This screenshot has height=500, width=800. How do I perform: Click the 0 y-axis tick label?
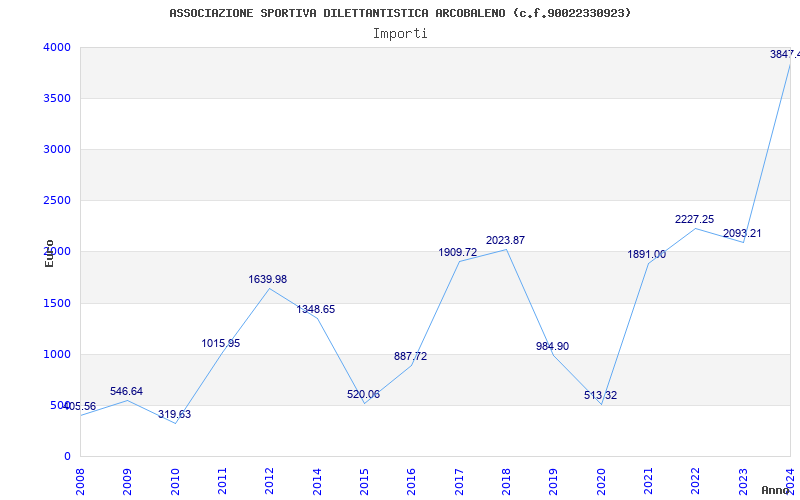(x=67, y=457)
